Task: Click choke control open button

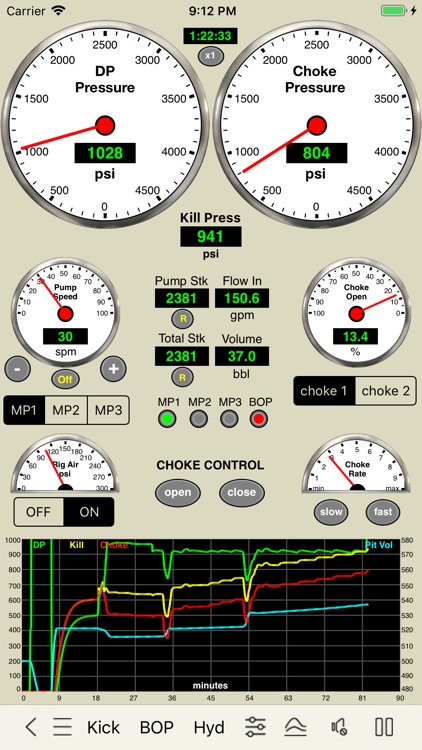Action: point(178,493)
